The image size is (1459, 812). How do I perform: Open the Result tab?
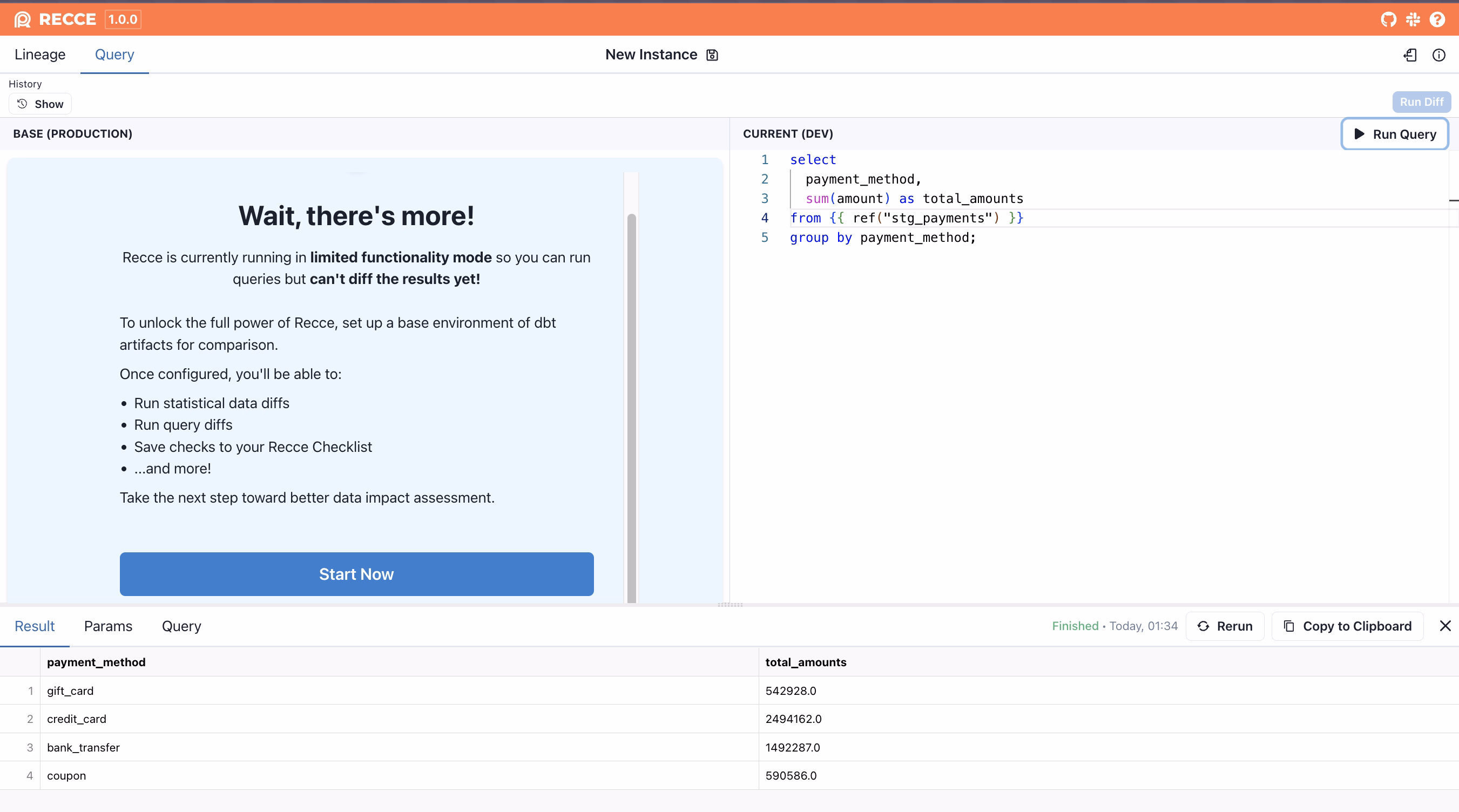pos(35,626)
